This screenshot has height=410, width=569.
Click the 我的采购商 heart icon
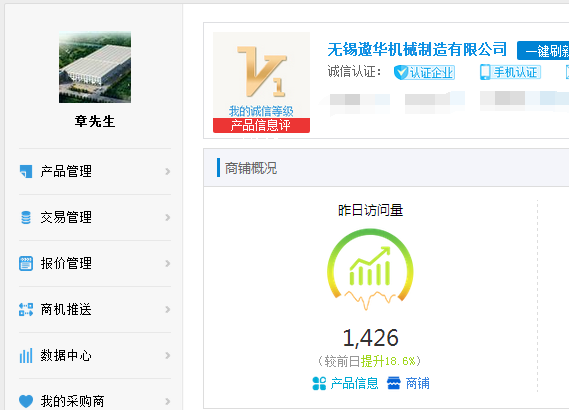click(x=26, y=401)
